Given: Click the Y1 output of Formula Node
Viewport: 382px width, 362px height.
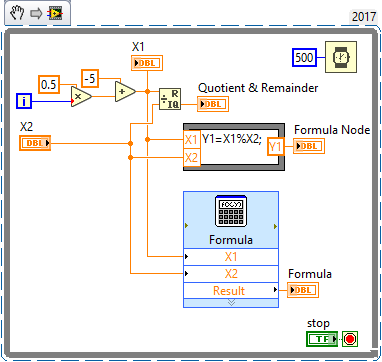Looking at the screenshot, I should (275, 146).
